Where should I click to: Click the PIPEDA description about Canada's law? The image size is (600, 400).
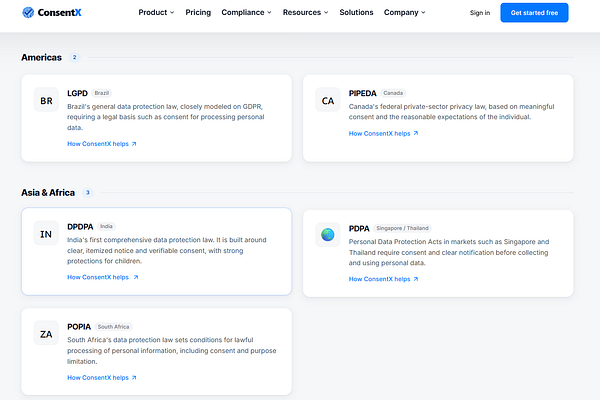[x=452, y=111]
